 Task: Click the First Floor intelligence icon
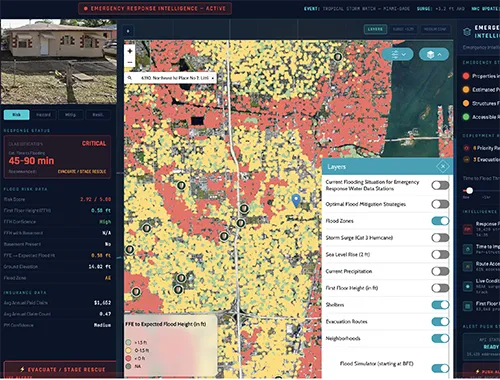468,305
